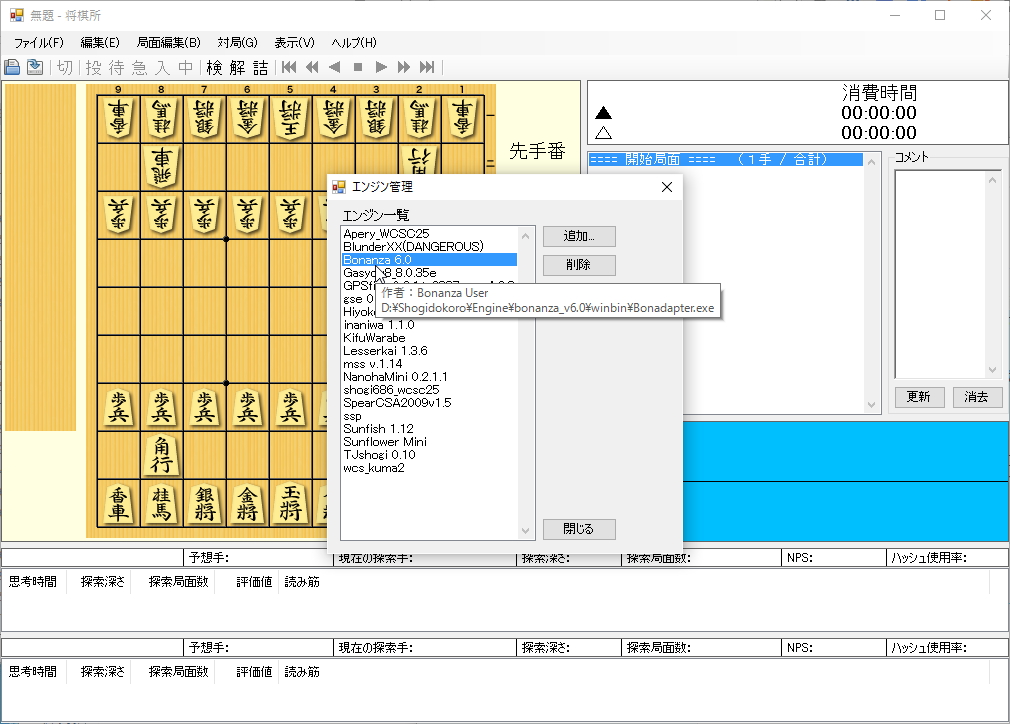The image size is (1010, 724).
Task: Click the new kifu file icon
Action: [12, 67]
